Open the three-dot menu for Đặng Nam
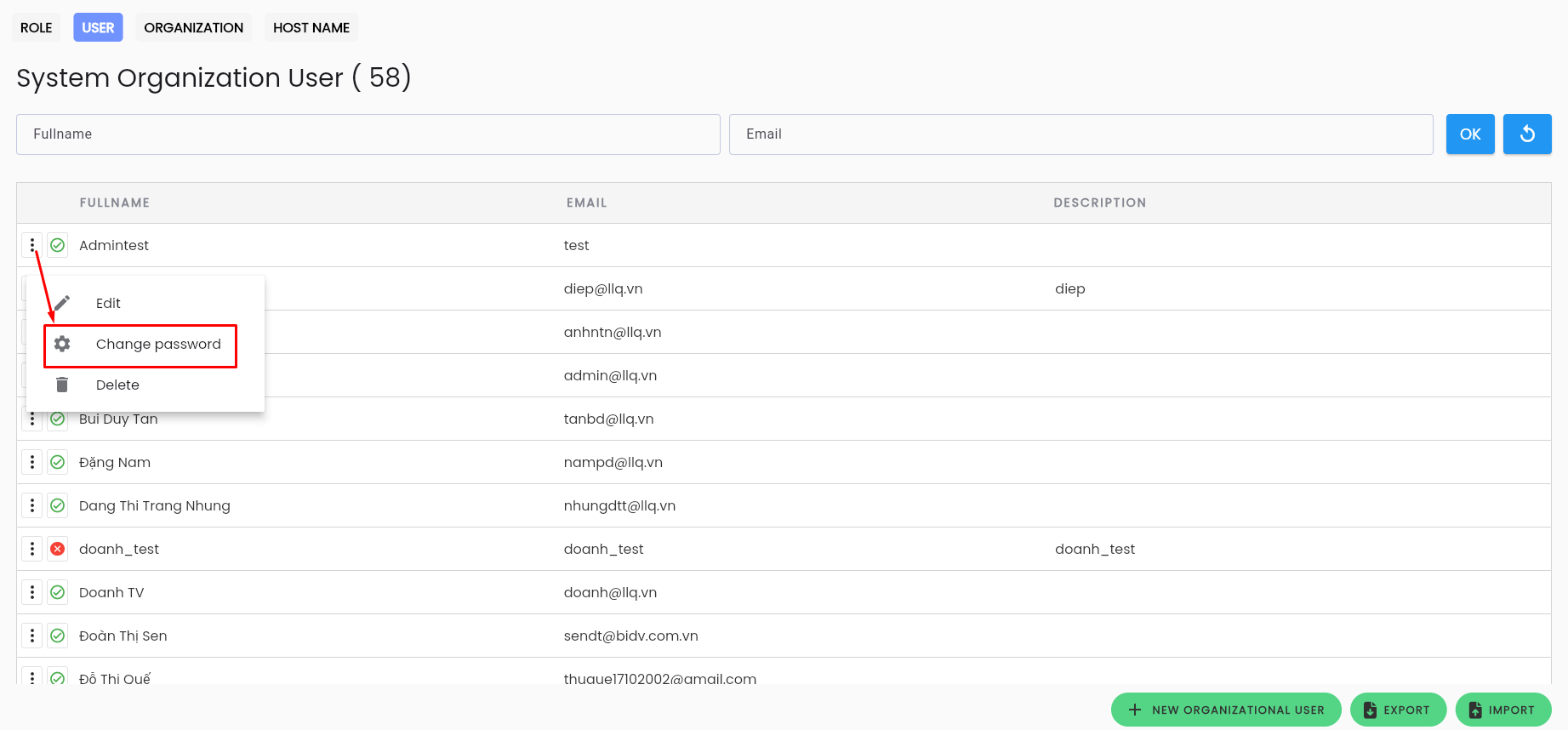1568x730 pixels. [x=32, y=462]
